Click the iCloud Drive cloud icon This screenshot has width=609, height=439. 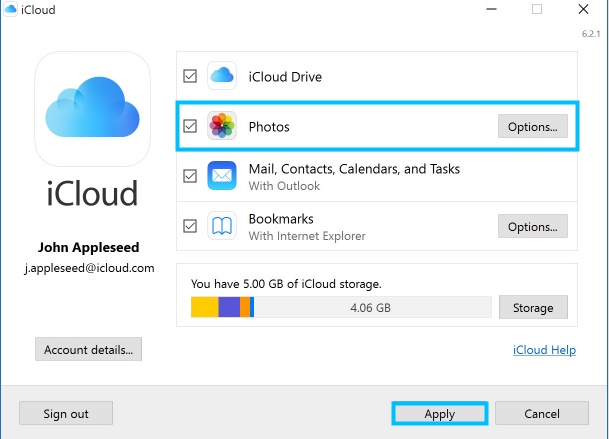[221, 77]
